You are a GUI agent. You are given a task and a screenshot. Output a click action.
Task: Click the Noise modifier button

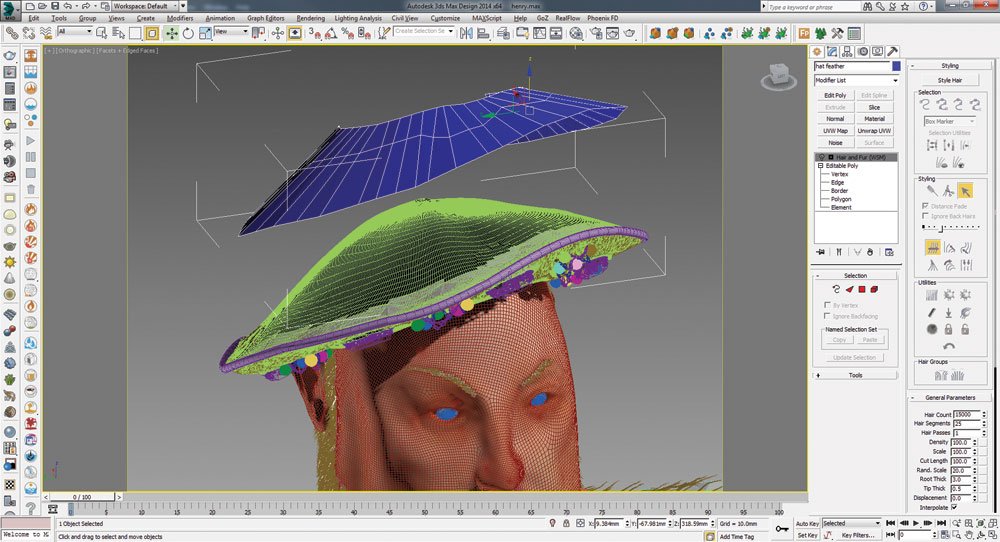coord(835,143)
